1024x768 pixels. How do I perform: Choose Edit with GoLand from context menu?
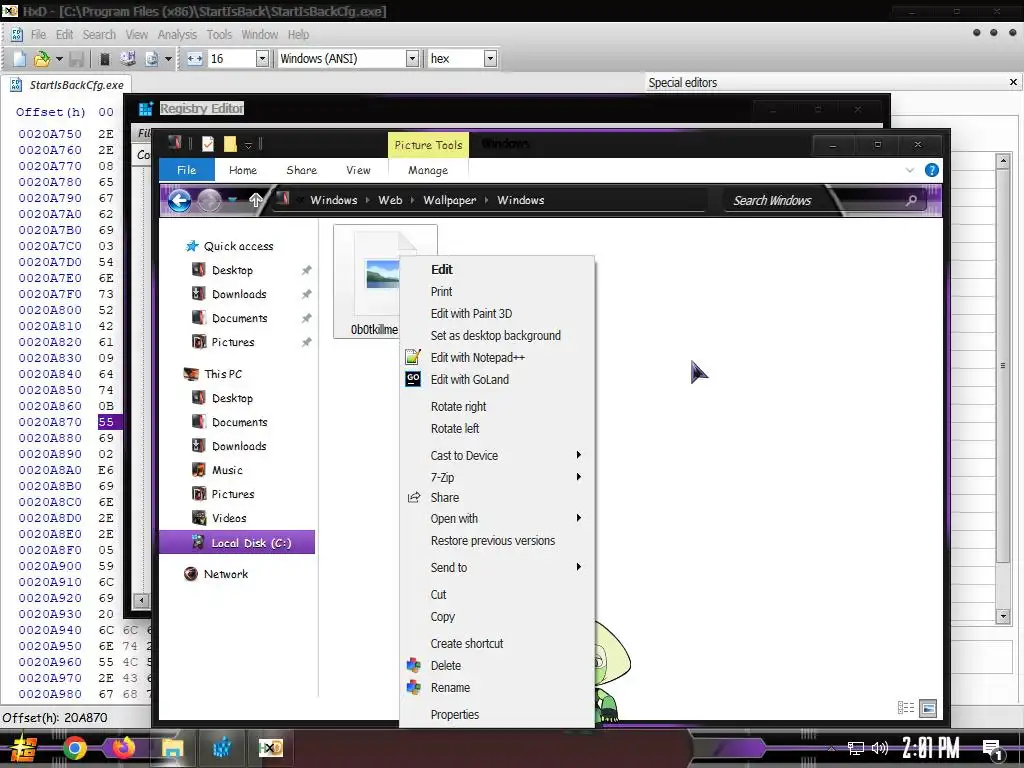coord(497,379)
